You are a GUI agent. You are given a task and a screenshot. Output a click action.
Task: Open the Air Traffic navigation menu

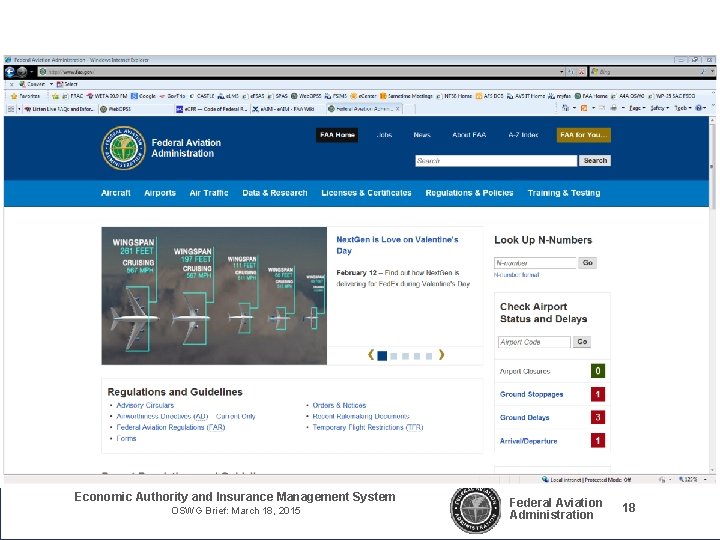pyautogui.click(x=209, y=193)
